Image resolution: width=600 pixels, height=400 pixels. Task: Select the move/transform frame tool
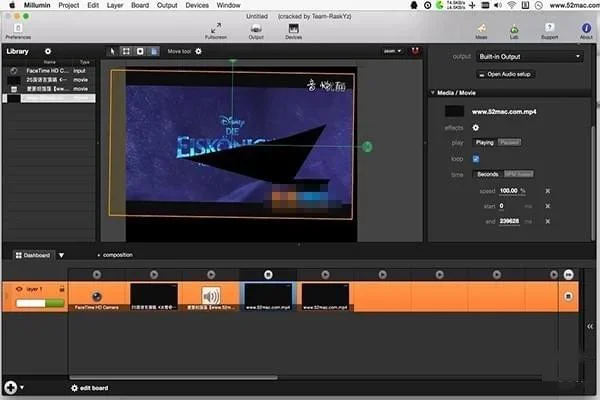click(126, 51)
